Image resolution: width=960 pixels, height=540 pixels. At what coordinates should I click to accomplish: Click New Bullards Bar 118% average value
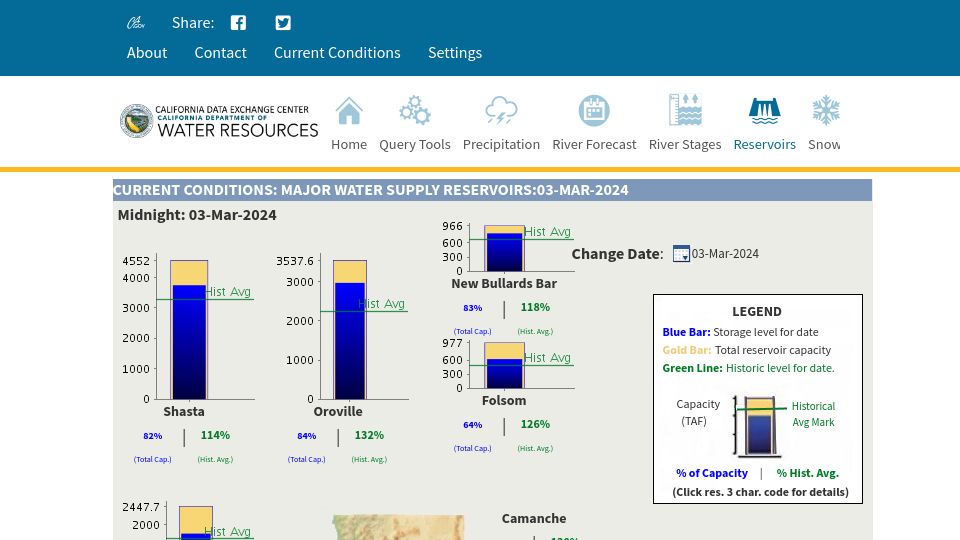coord(535,307)
